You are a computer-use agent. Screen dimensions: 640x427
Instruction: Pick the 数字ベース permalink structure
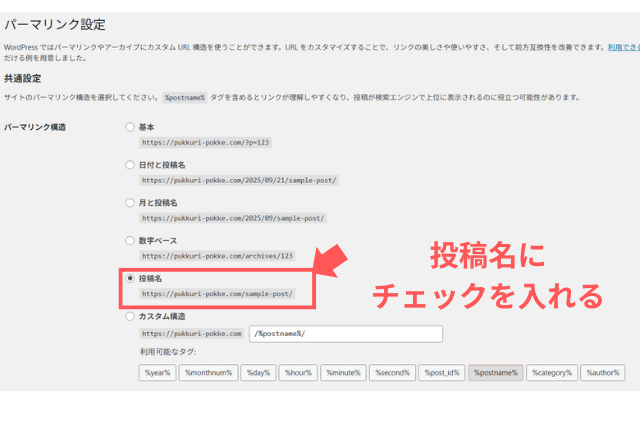point(130,240)
